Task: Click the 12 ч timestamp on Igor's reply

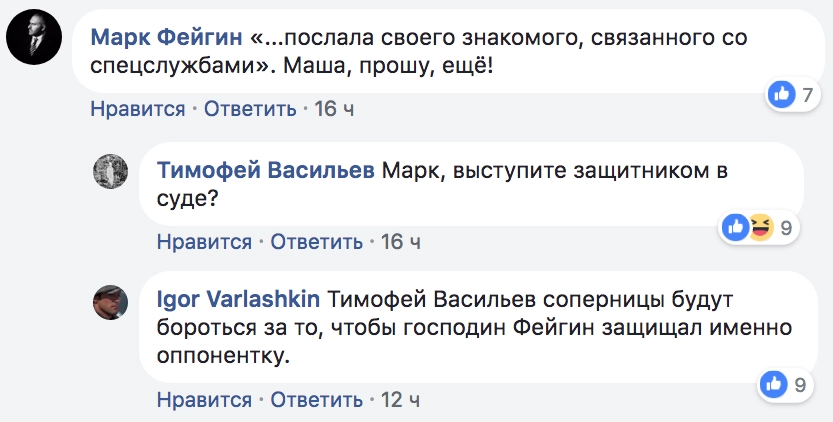Action: tap(401, 400)
